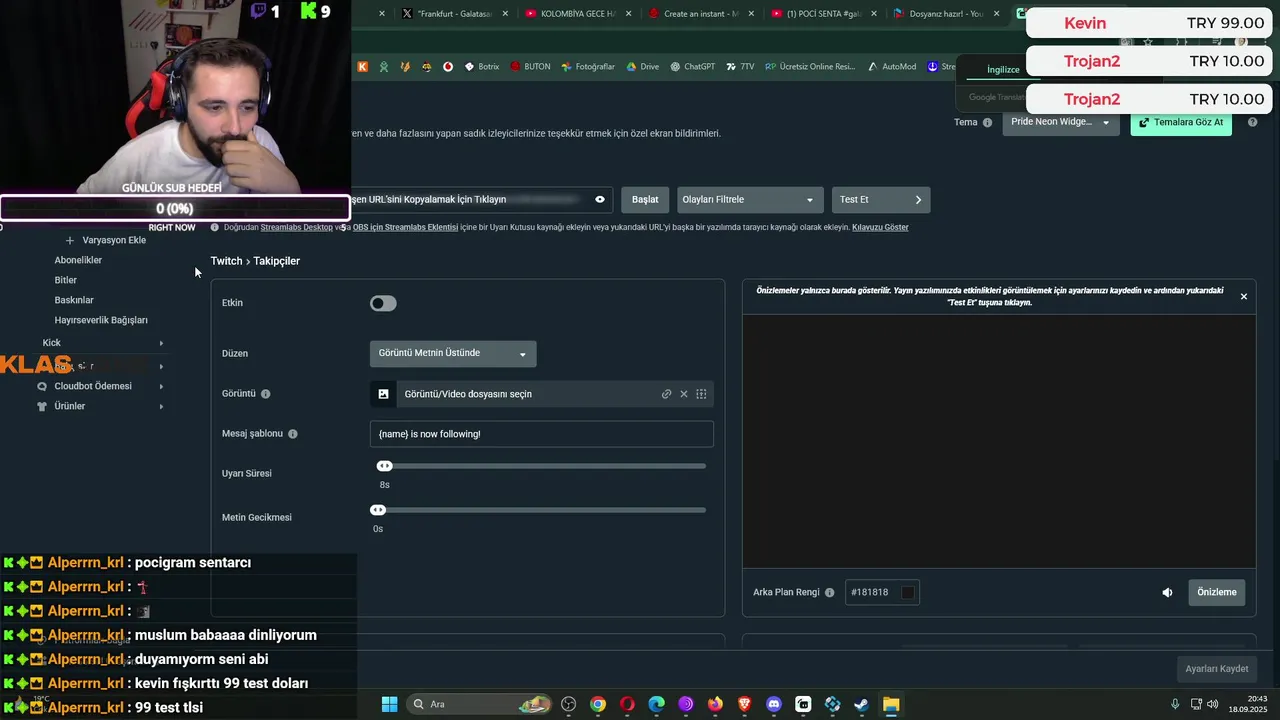
Task: Click the info icon next to Görüntü
Action: pyautogui.click(x=266, y=394)
